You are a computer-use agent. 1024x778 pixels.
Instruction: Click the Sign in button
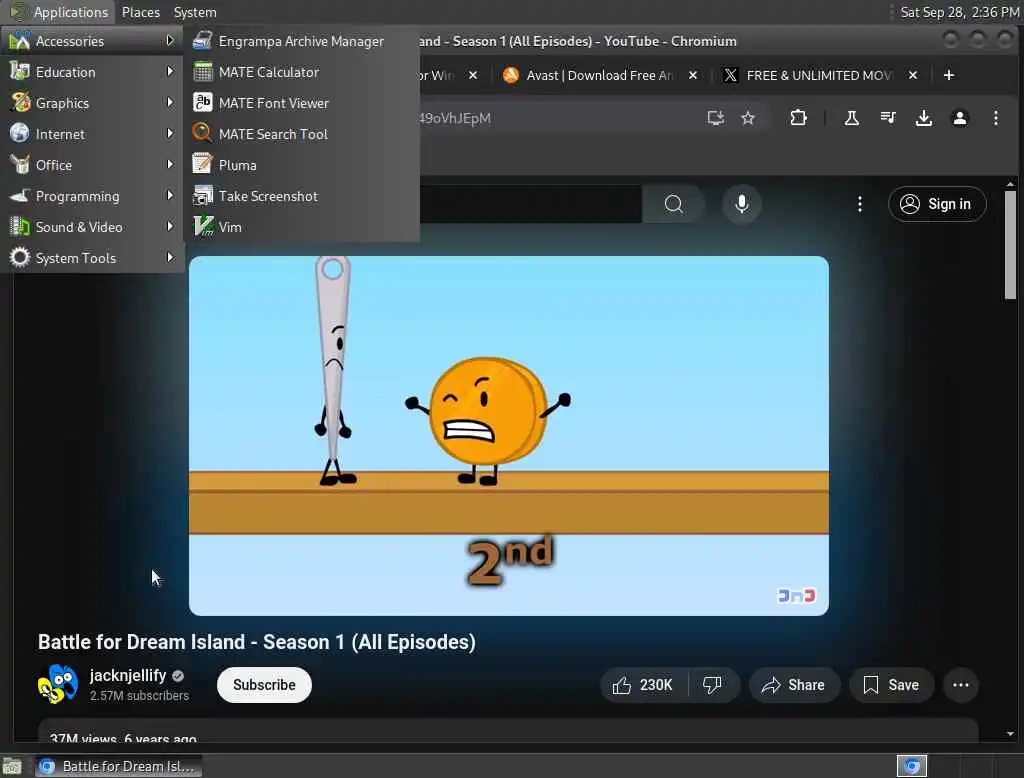click(936, 204)
